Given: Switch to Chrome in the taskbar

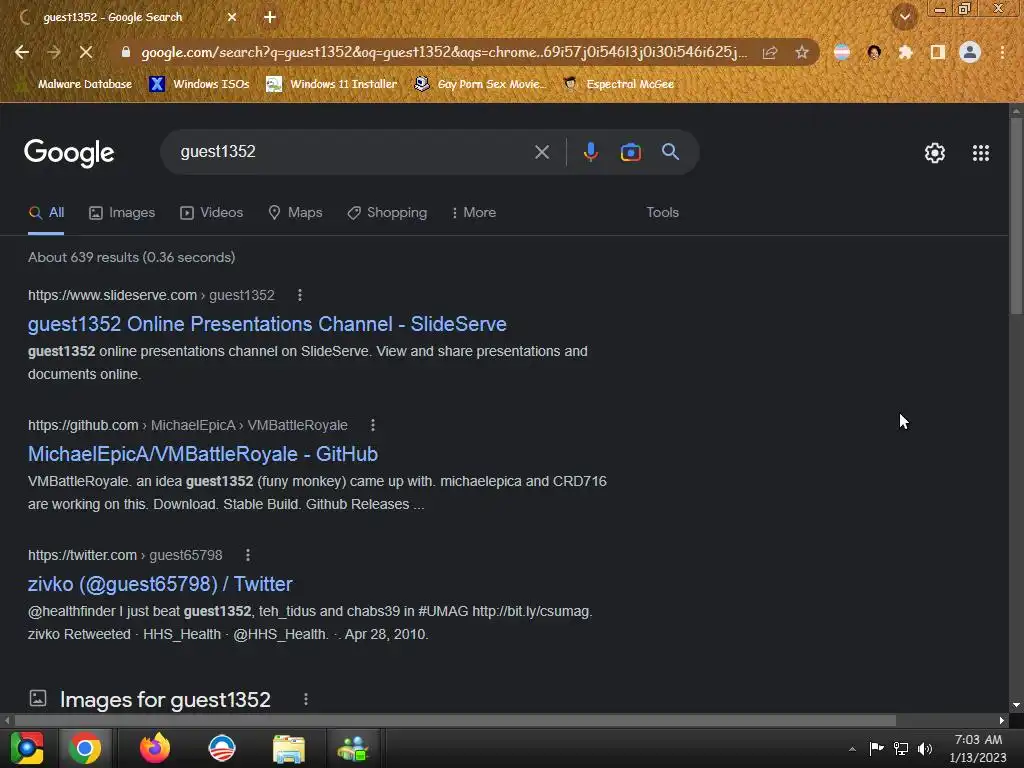Looking at the screenshot, I should 85,748.
